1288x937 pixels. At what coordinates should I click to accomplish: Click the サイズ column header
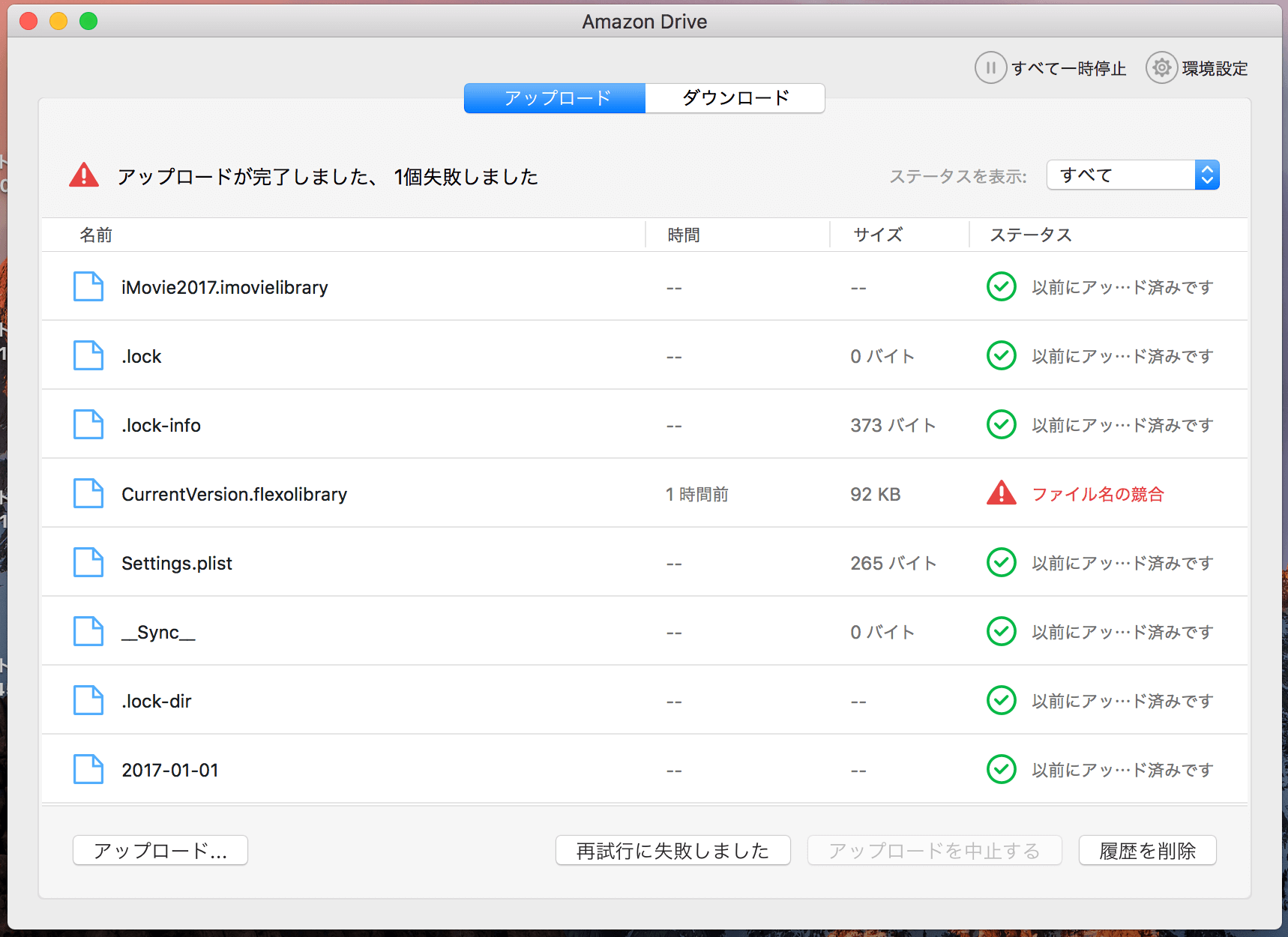tap(875, 235)
